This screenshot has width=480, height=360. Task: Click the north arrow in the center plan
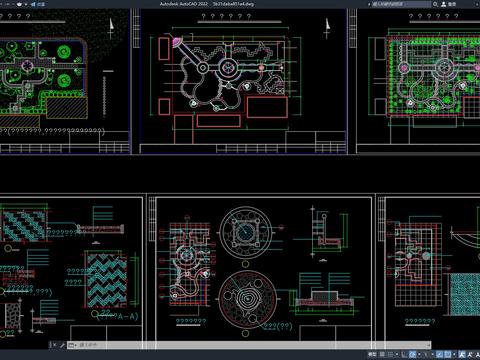coord(327,28)
